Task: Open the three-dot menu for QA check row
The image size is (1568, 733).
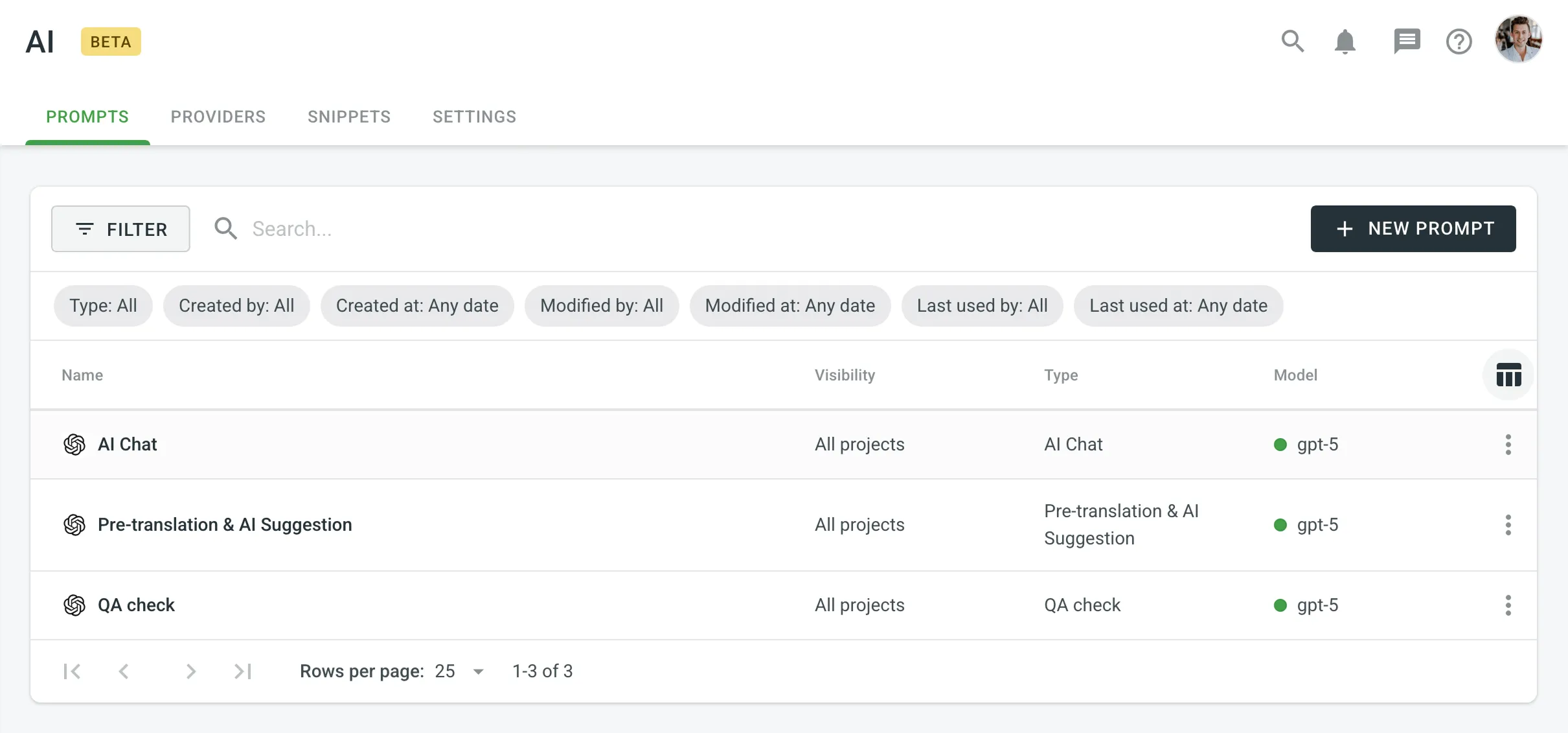Action: click(x=1508, y=605)
